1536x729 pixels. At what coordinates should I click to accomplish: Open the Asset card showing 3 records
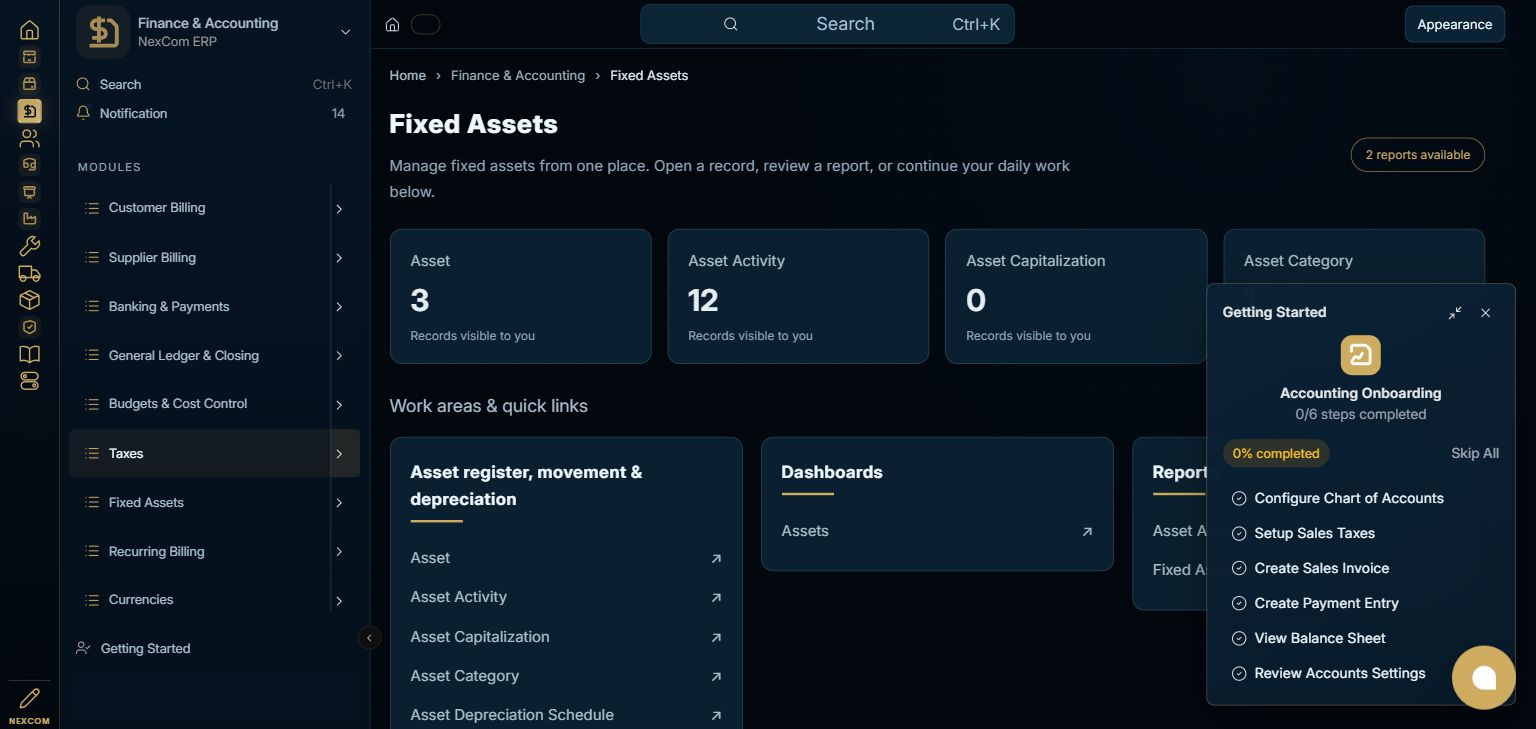tap(520, 296)
